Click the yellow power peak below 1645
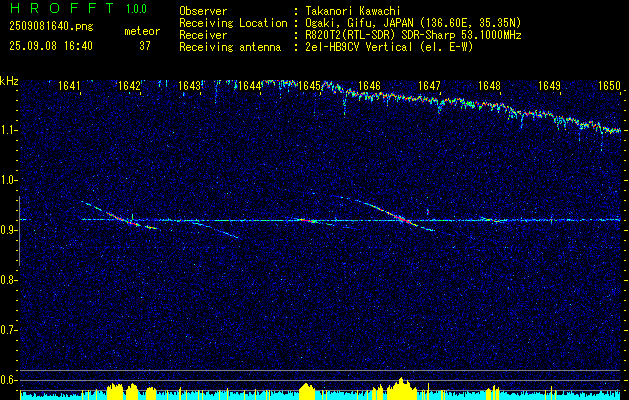Screen dimensions: 629x400 tap(307, 391)
